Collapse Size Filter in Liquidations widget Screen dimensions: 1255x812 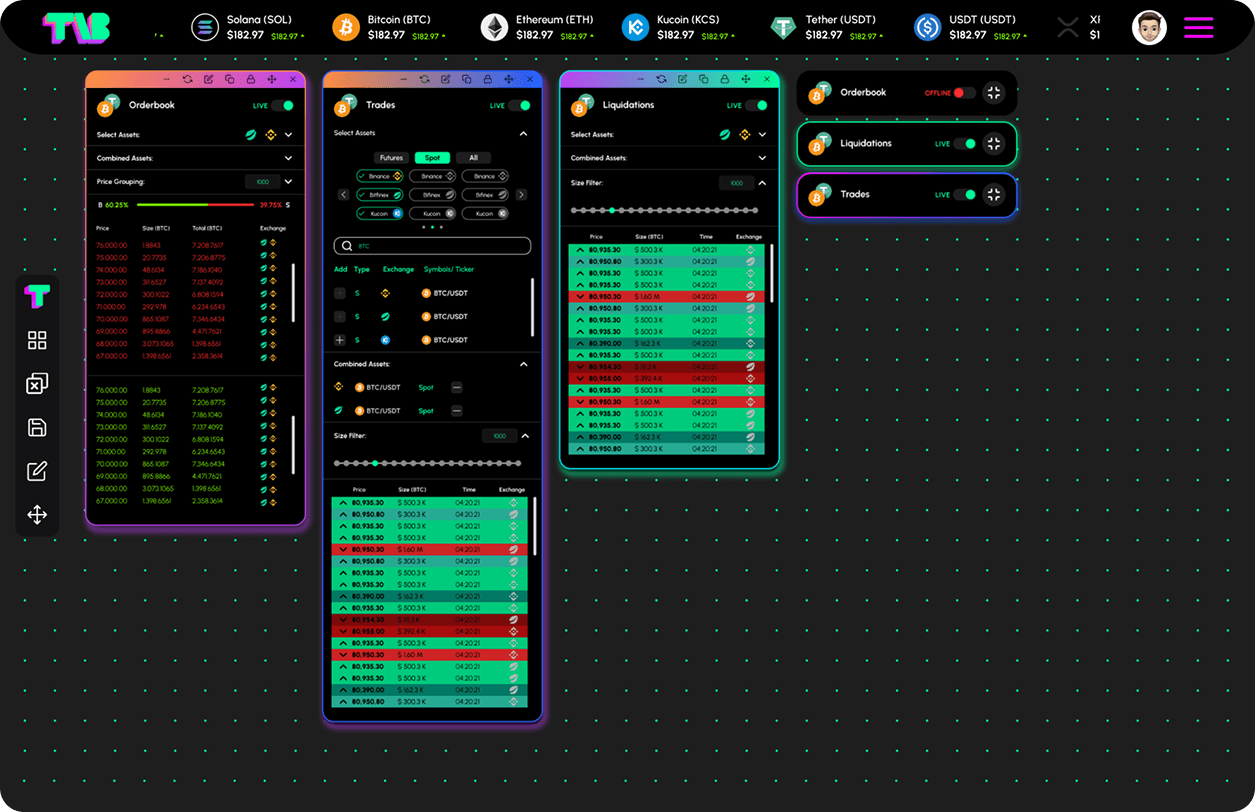click(x=762, y=183)
